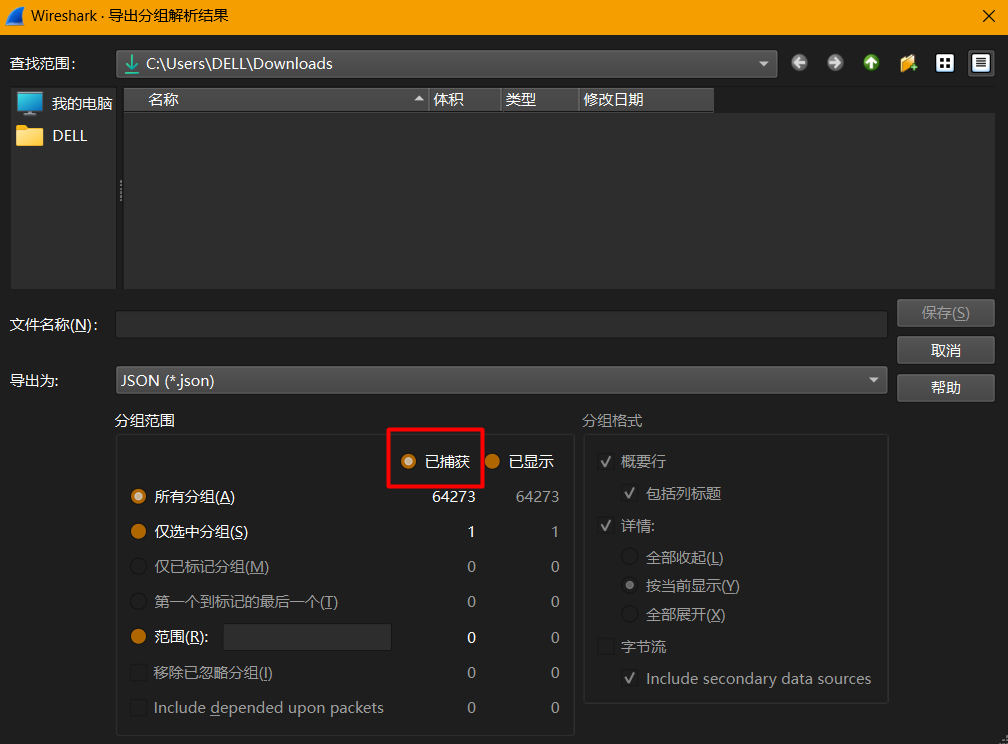
Task: Click the 文件名称 input field
Action: pos(501,325)
